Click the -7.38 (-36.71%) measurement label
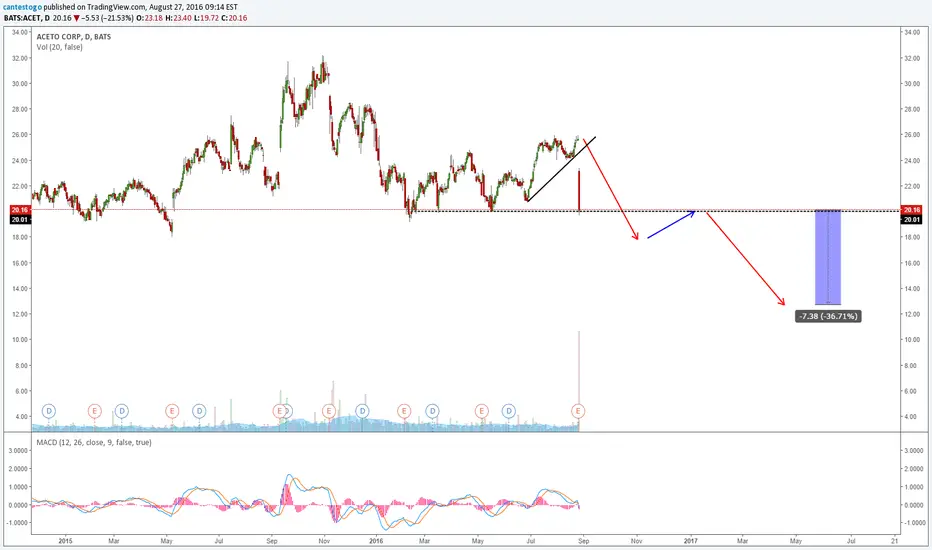 click(x=828, y=316)
